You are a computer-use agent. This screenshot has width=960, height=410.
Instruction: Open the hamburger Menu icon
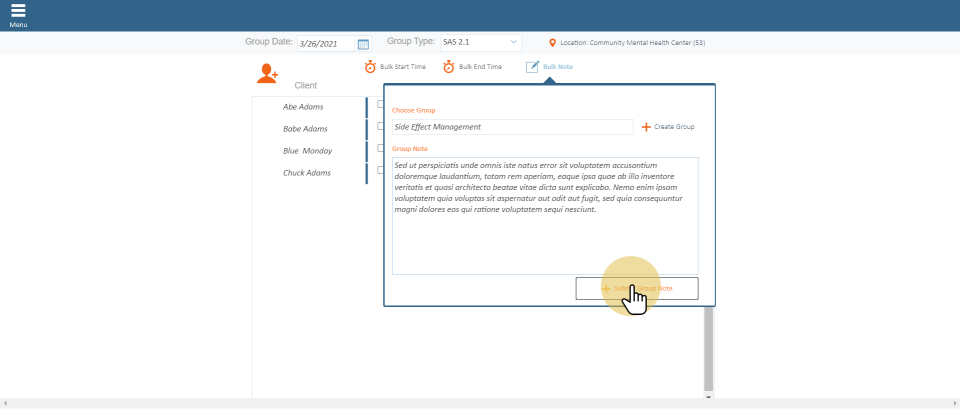click(x=18, y=11)
